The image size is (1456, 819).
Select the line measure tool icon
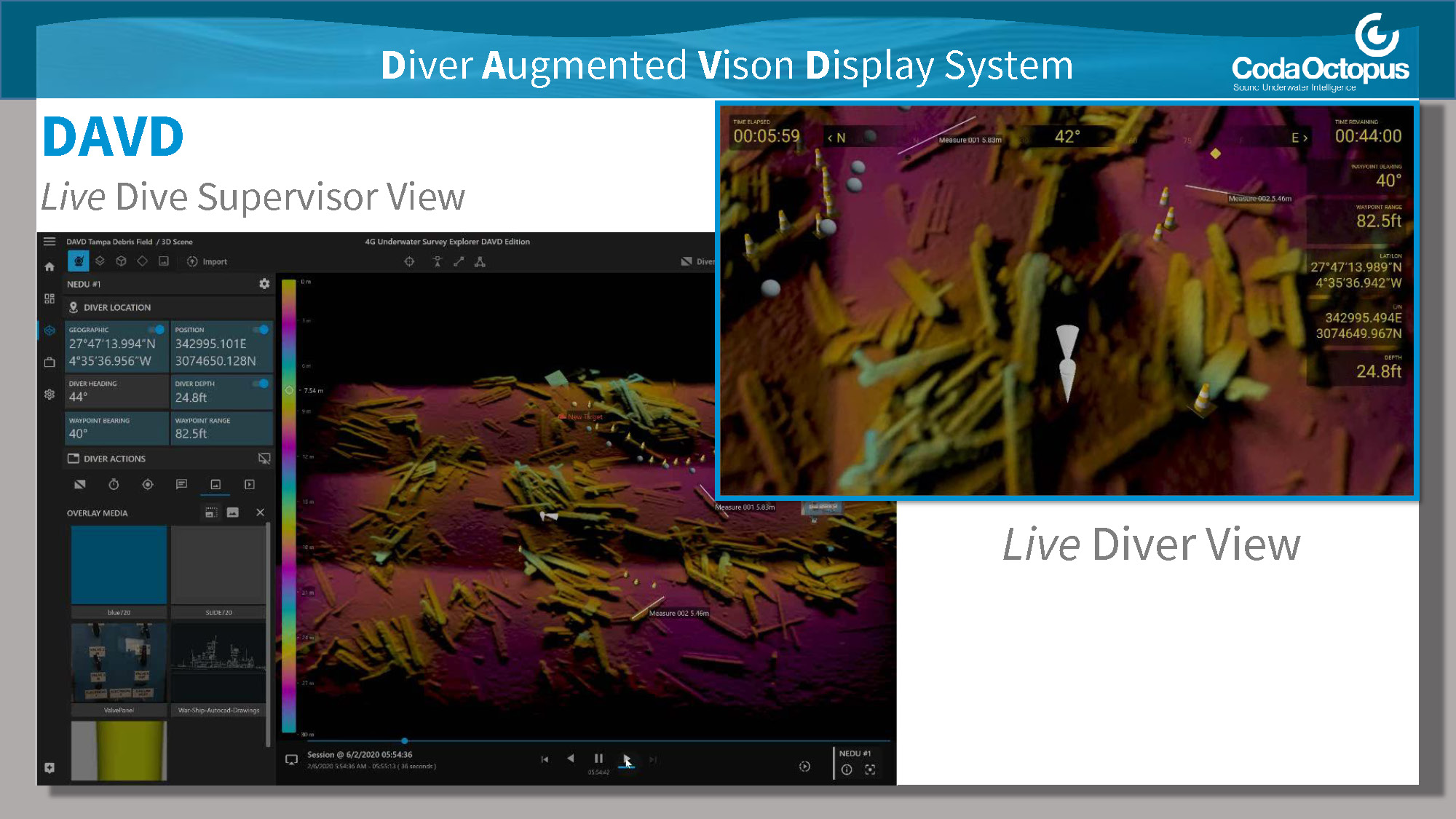pyautogui.click(x=459, y=262)
